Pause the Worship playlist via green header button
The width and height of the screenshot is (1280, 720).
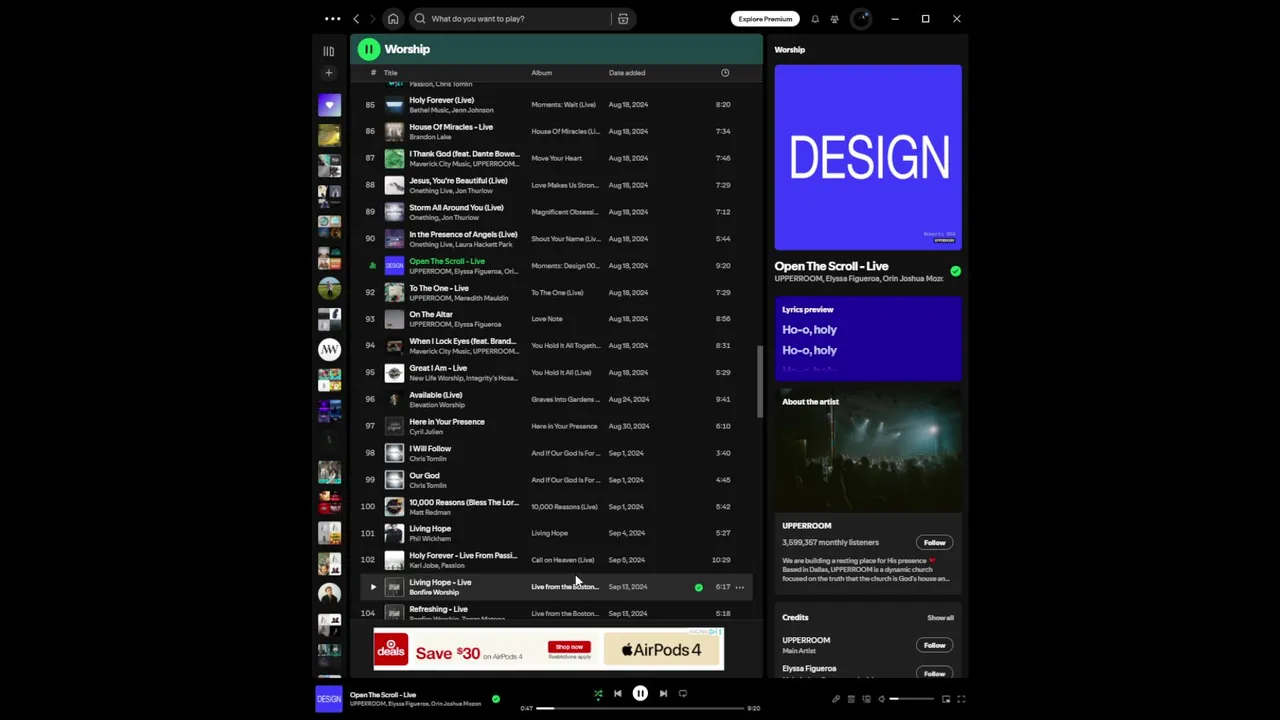coord(368,49)
